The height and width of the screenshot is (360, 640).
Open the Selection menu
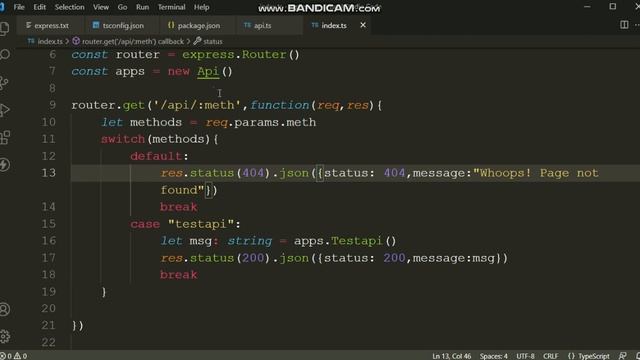pyautogui.click(x=69, y=7)
